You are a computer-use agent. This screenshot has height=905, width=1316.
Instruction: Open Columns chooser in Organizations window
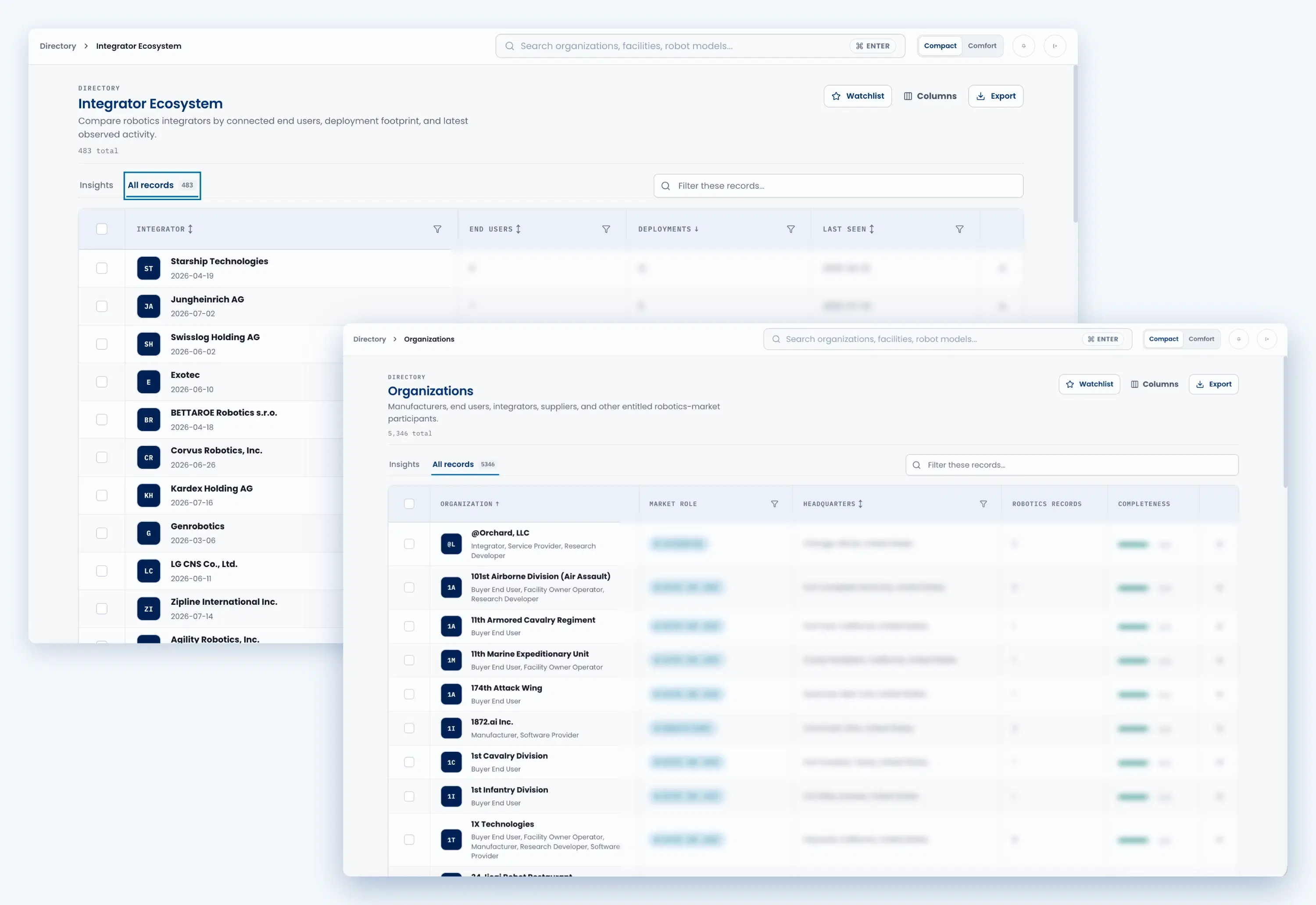pyautogui.click(x=1155, y=384)
